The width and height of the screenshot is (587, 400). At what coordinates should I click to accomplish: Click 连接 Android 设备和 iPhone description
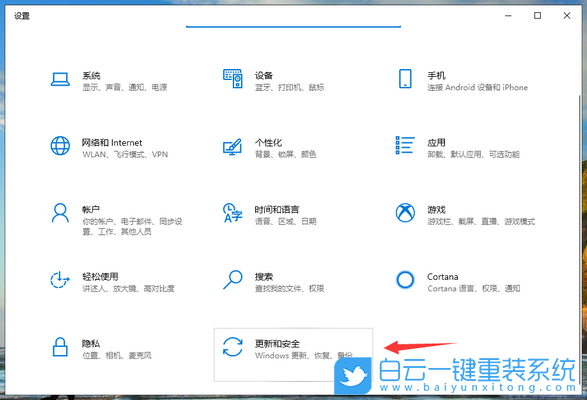478,87
